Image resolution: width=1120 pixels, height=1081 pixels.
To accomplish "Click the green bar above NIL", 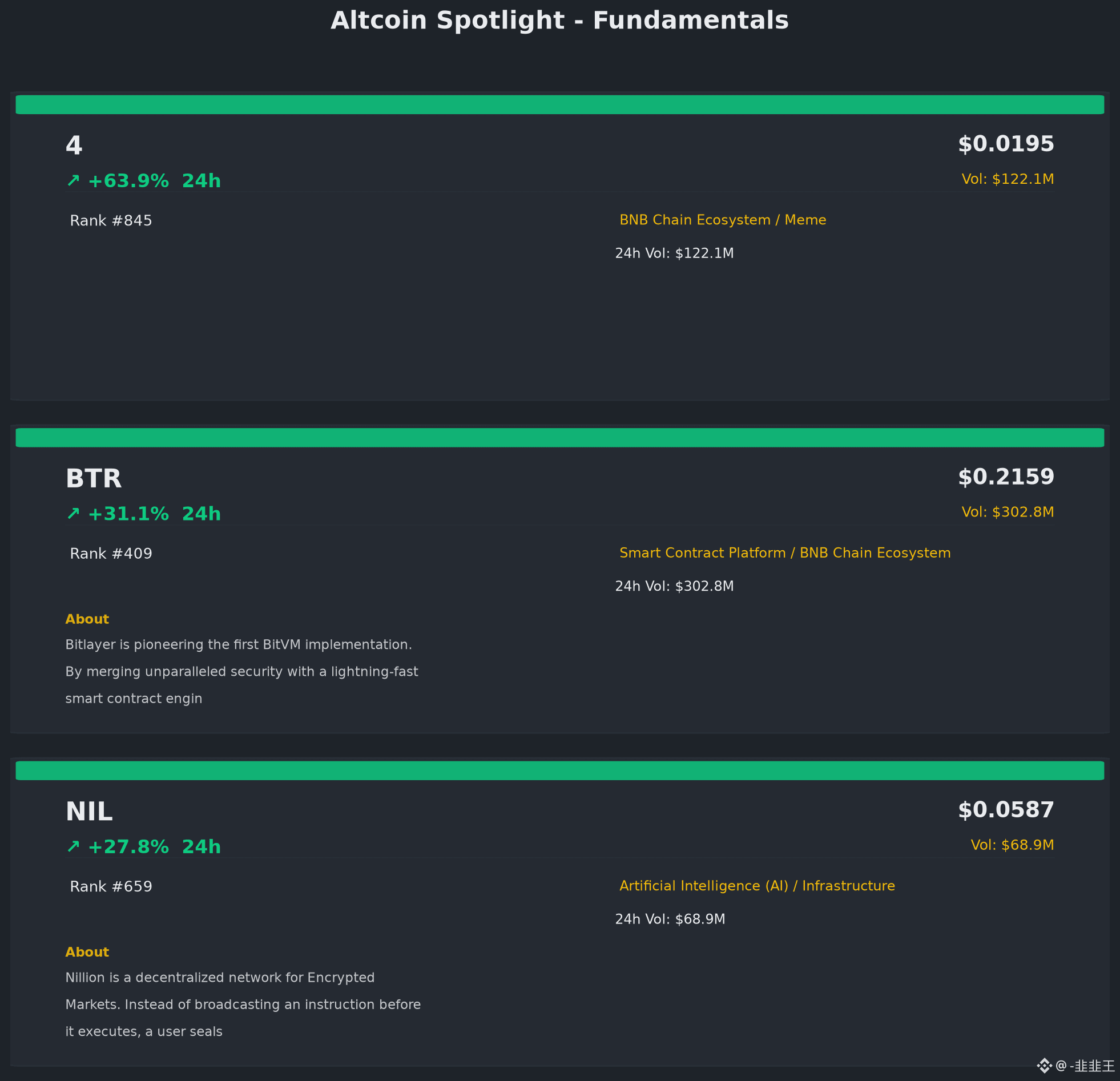I will point(559,770).
